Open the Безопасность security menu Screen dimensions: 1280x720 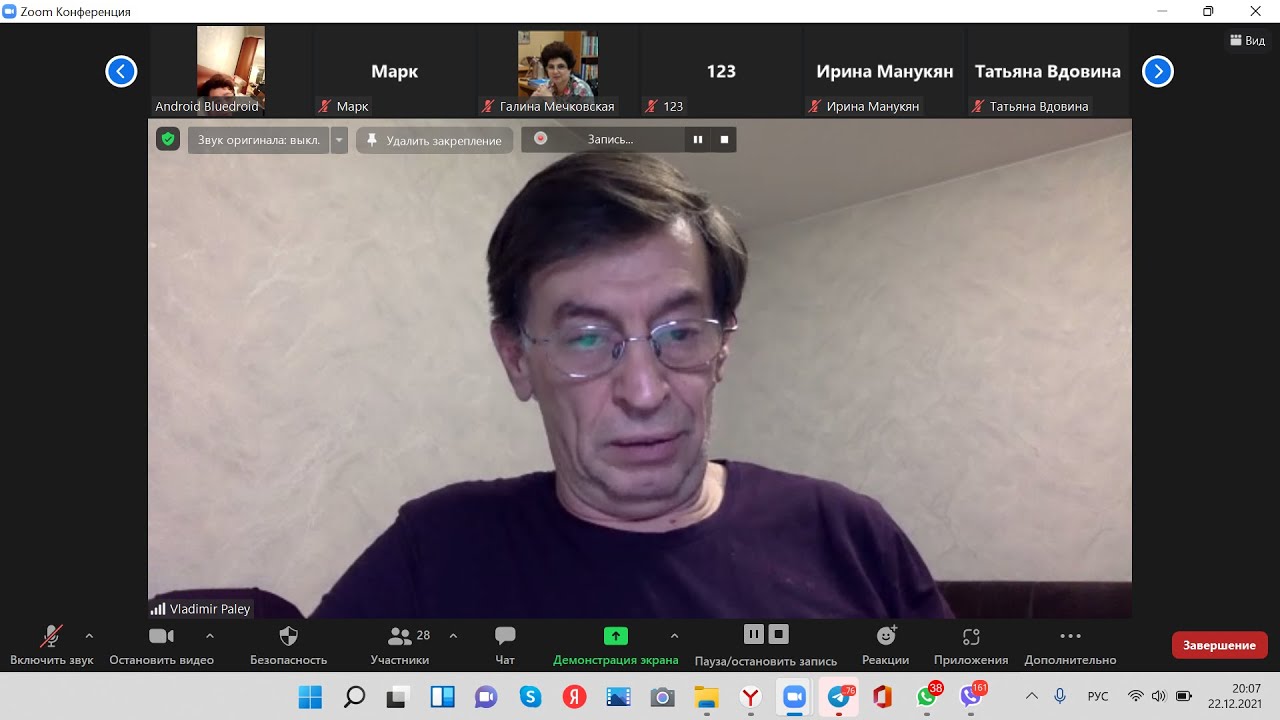[288, 645]
